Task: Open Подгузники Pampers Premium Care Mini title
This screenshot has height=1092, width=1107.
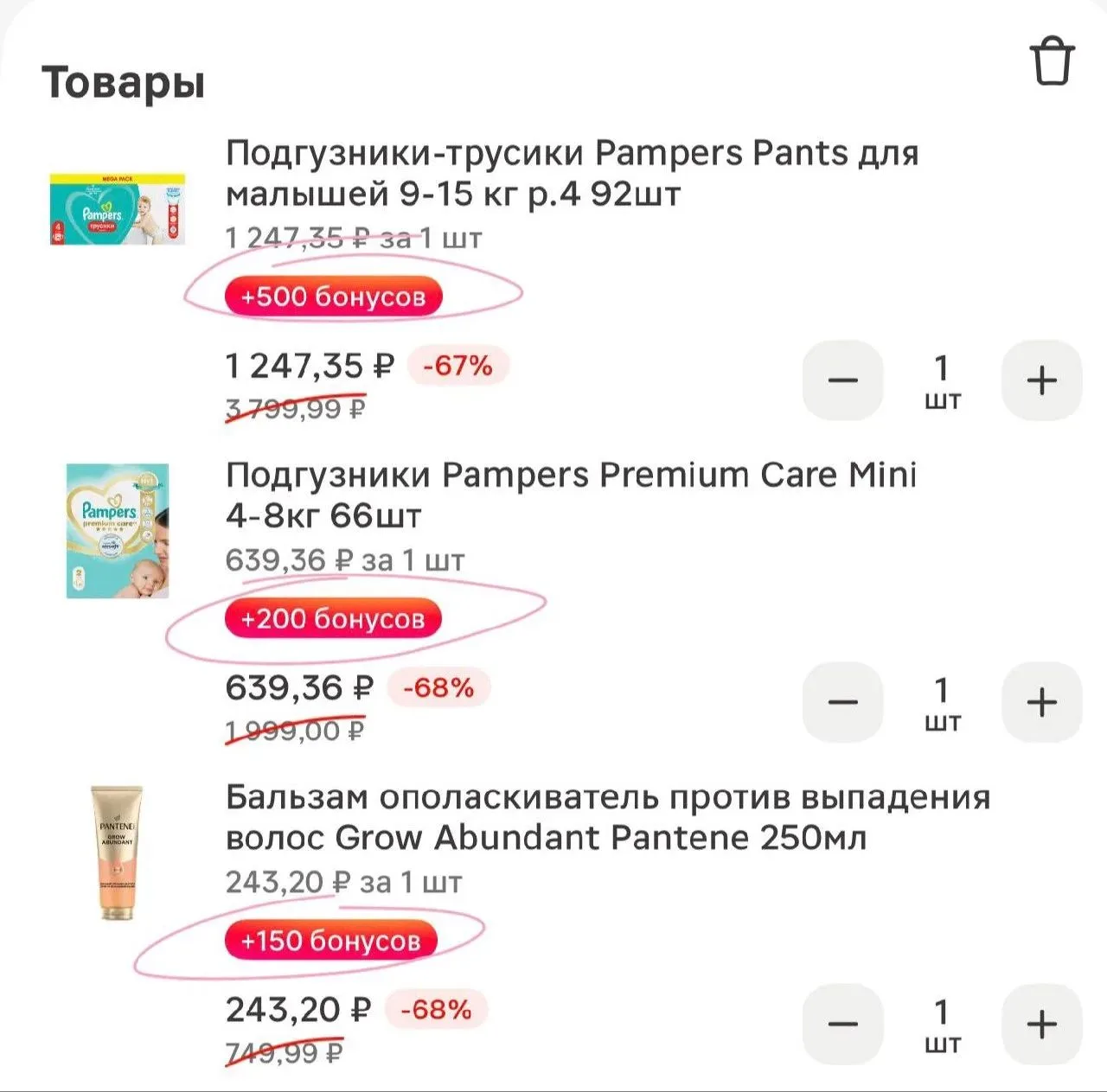Action: coord(571,495)
